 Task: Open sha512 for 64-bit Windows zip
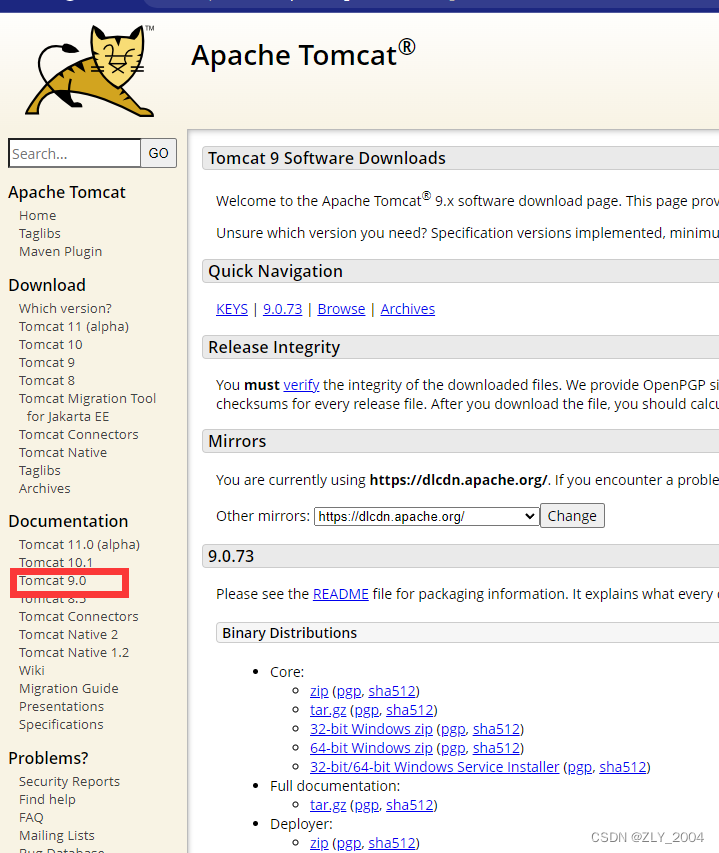(x=496, y=748)
